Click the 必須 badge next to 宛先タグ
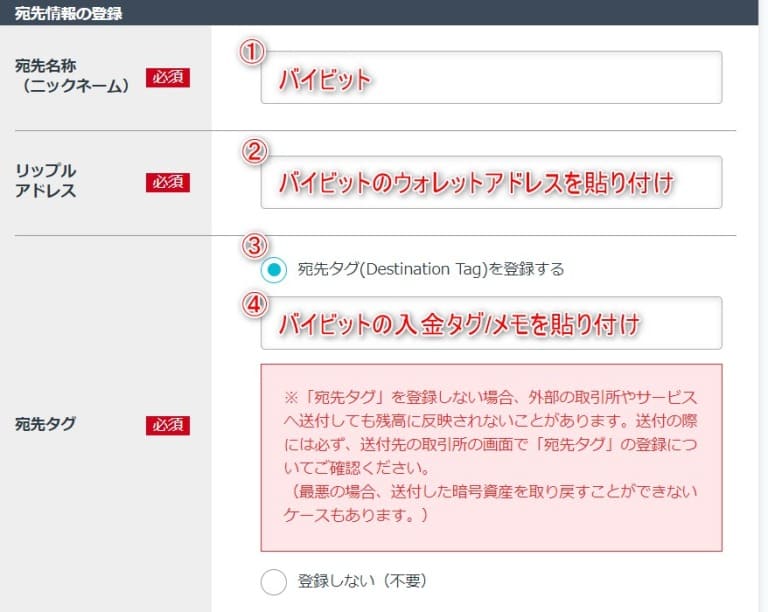This screenshot has width=768, height=612. click(x=168, y=425)
